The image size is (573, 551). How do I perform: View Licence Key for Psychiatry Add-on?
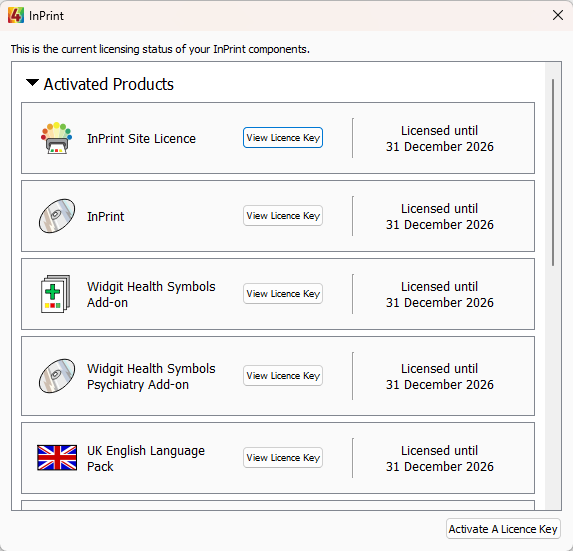(x=283, y=376)
